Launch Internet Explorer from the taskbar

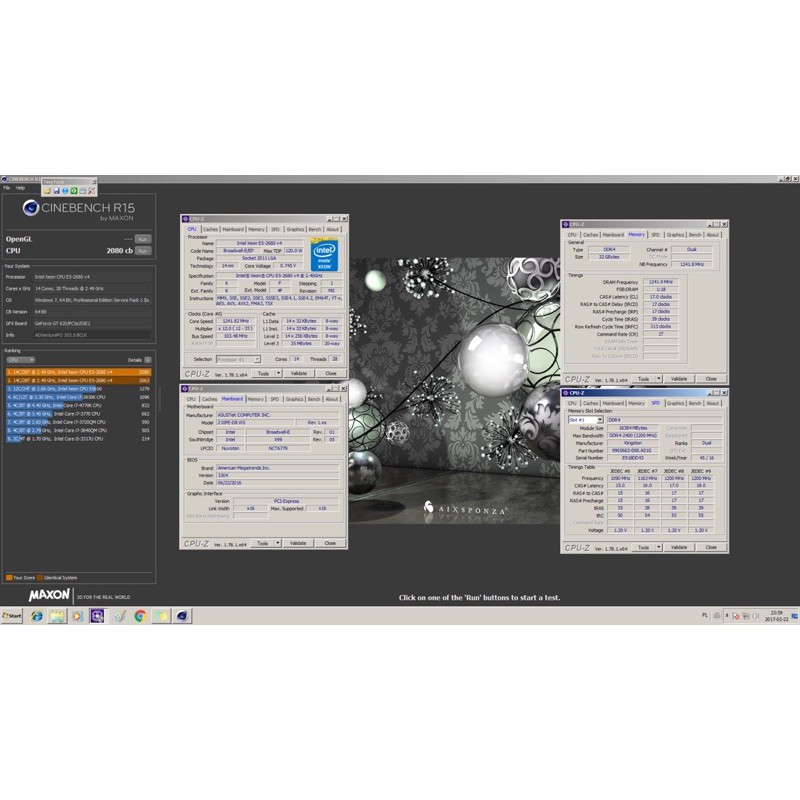tap(37, 616)
